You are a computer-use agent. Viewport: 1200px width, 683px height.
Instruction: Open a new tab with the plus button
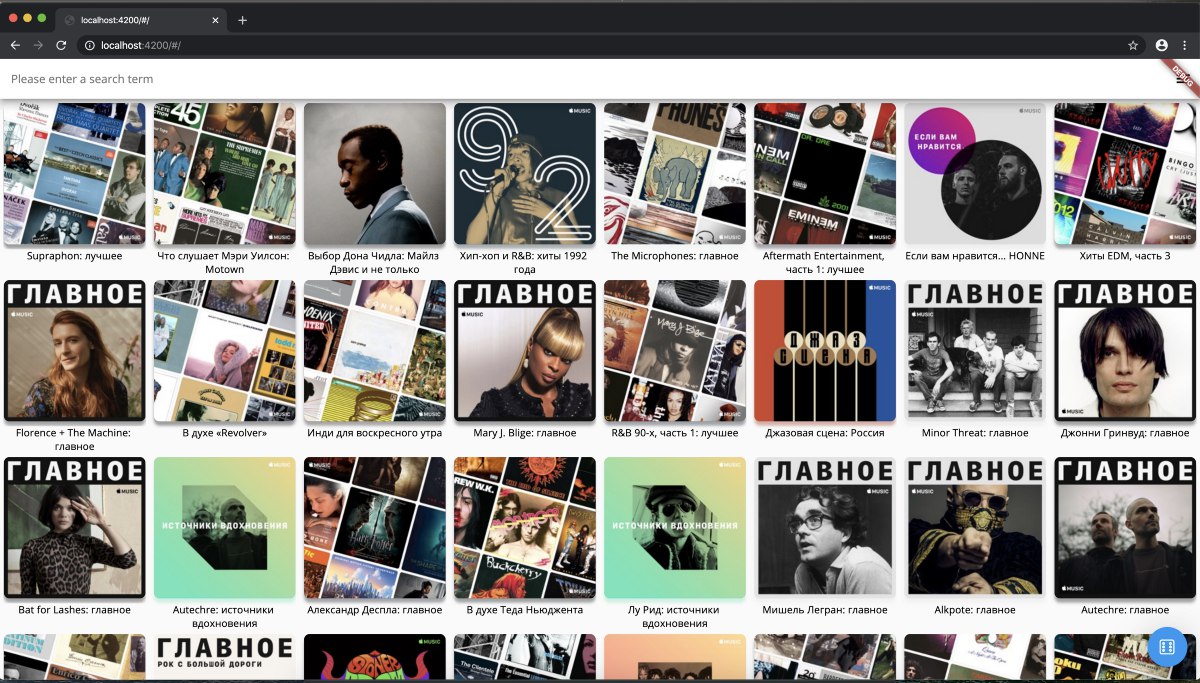click(x=242, y=20)
